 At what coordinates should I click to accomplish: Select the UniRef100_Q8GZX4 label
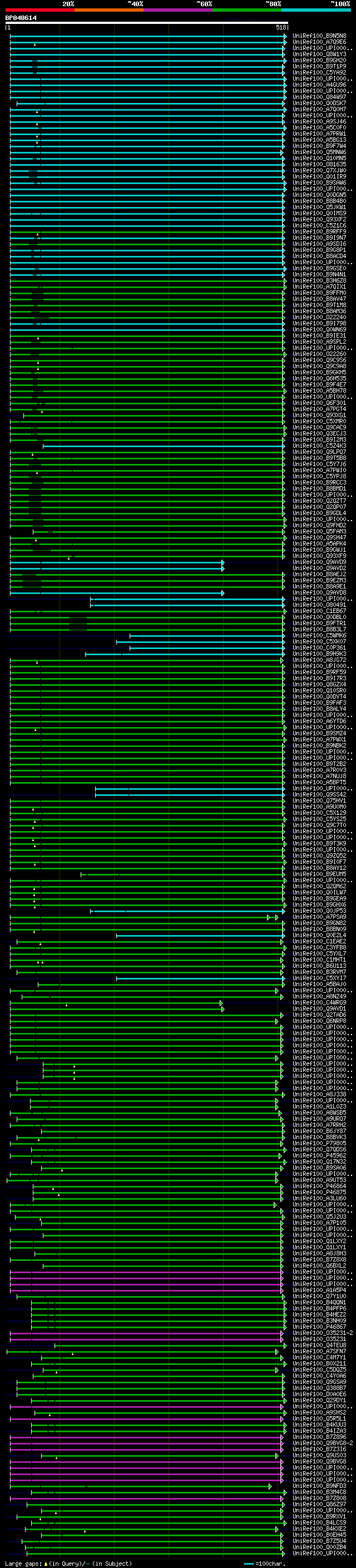tap(319, 684)
